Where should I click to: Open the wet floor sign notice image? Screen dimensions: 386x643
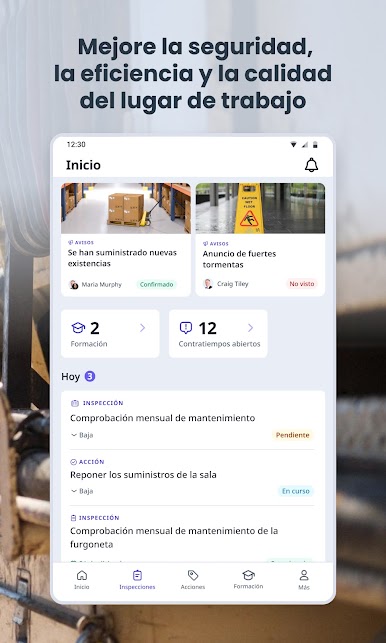pos(260,208)
